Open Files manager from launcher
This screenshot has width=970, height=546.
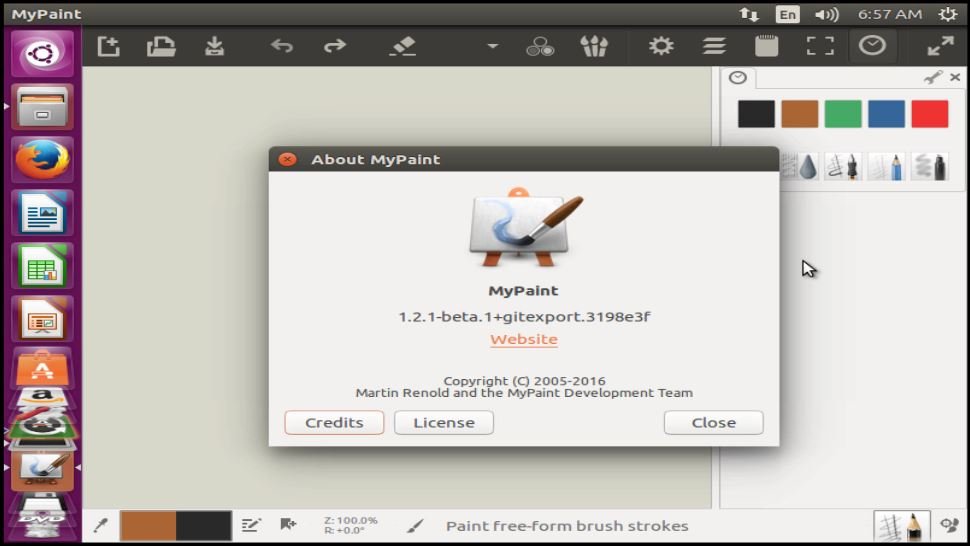42,107
